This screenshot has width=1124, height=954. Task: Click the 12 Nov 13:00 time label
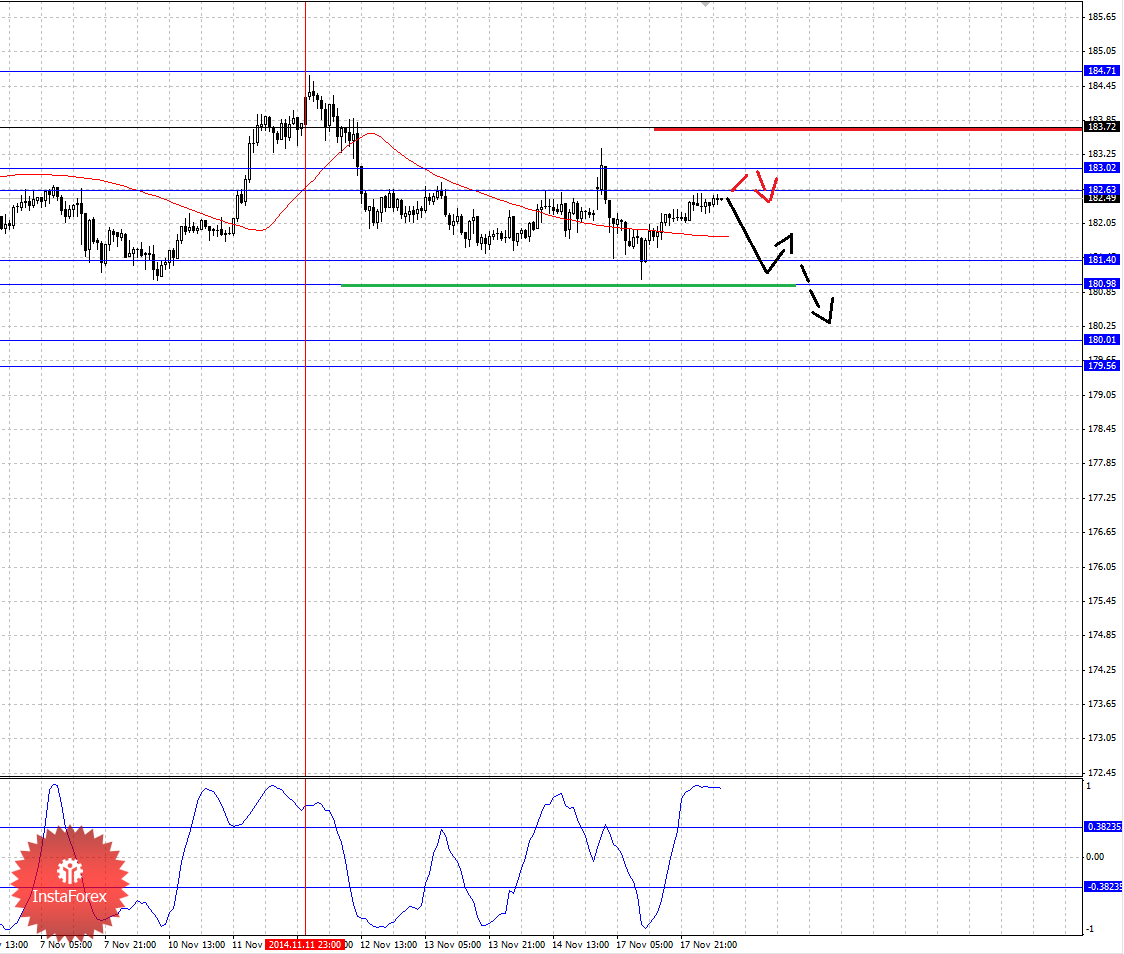tap(389, 945)
